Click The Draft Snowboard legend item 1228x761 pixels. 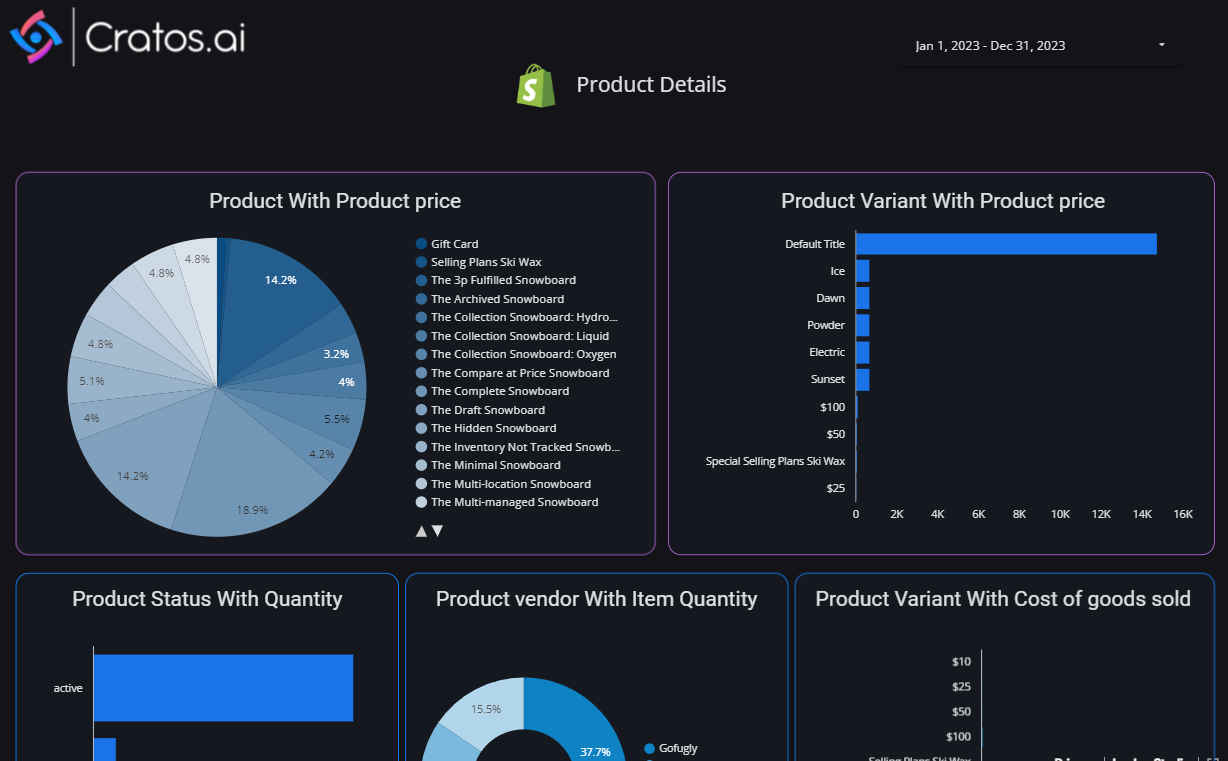480,410
